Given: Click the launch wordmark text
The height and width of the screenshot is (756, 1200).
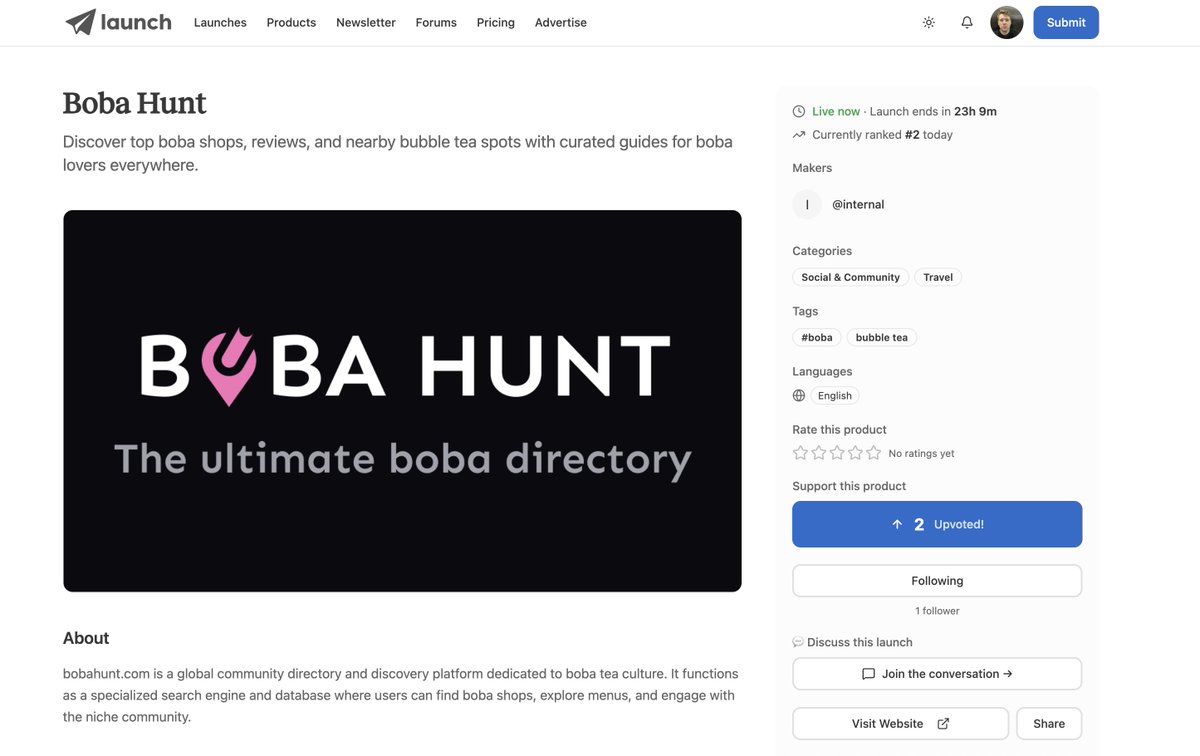Looking at the screenshot, I should point(136,22).
